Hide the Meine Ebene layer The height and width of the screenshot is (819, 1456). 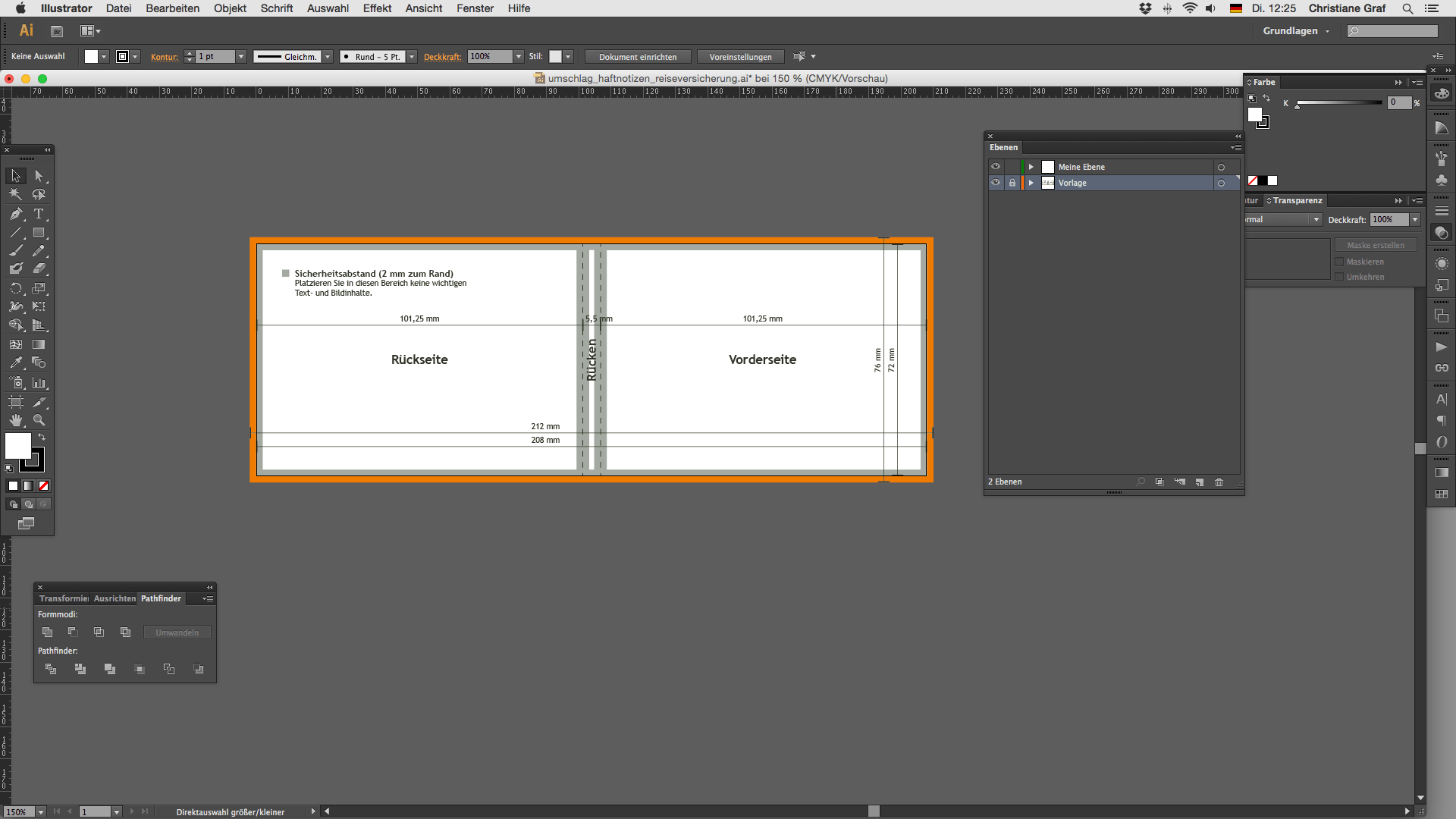[996, 167]
